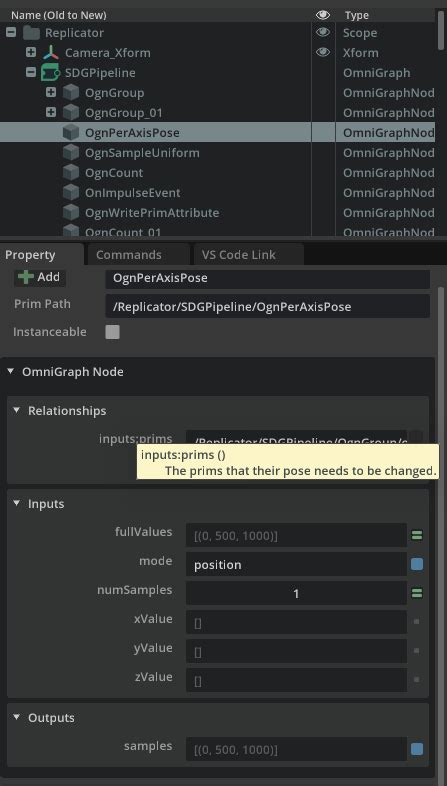The height and width of the screenshot is (786, 447).
Task: Collapse the SDGPipeline tree item
Action: point(31,72)
